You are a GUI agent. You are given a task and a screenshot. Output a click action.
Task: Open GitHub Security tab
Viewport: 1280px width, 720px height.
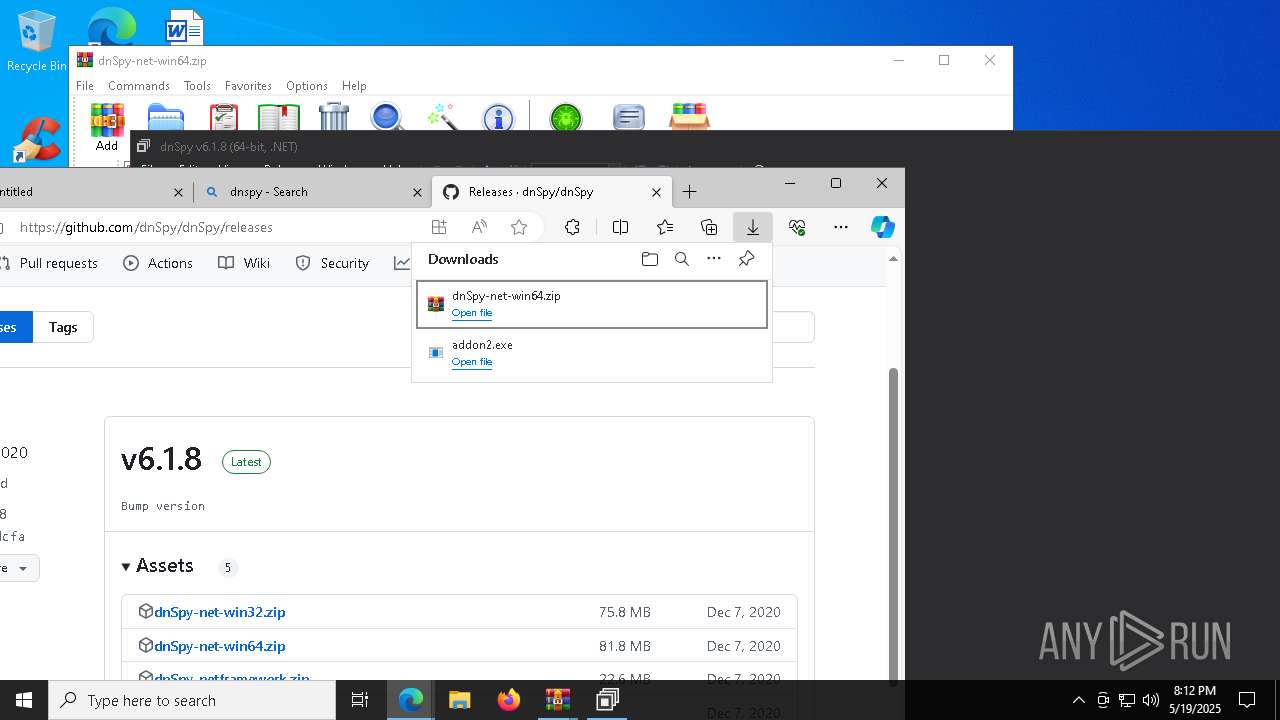(x=333, y=263)
